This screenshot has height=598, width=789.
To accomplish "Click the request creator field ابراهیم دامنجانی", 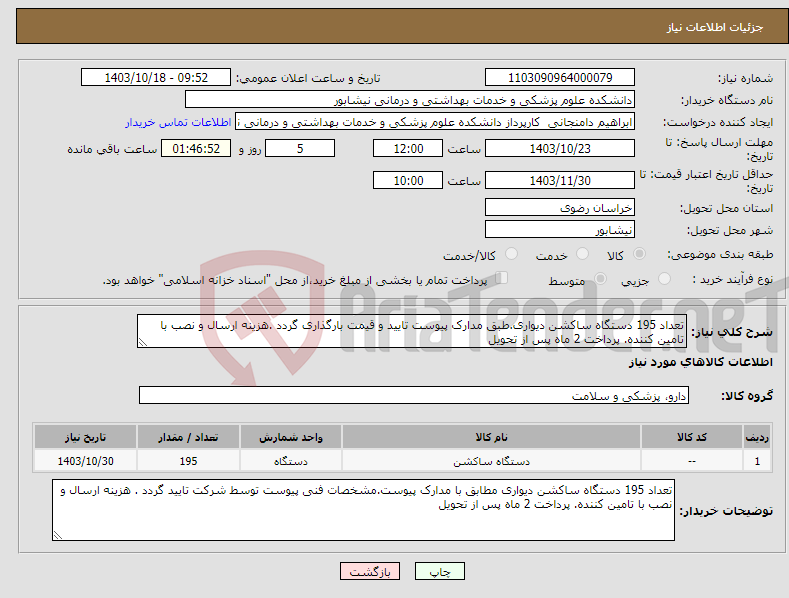I will click(435, 122).
